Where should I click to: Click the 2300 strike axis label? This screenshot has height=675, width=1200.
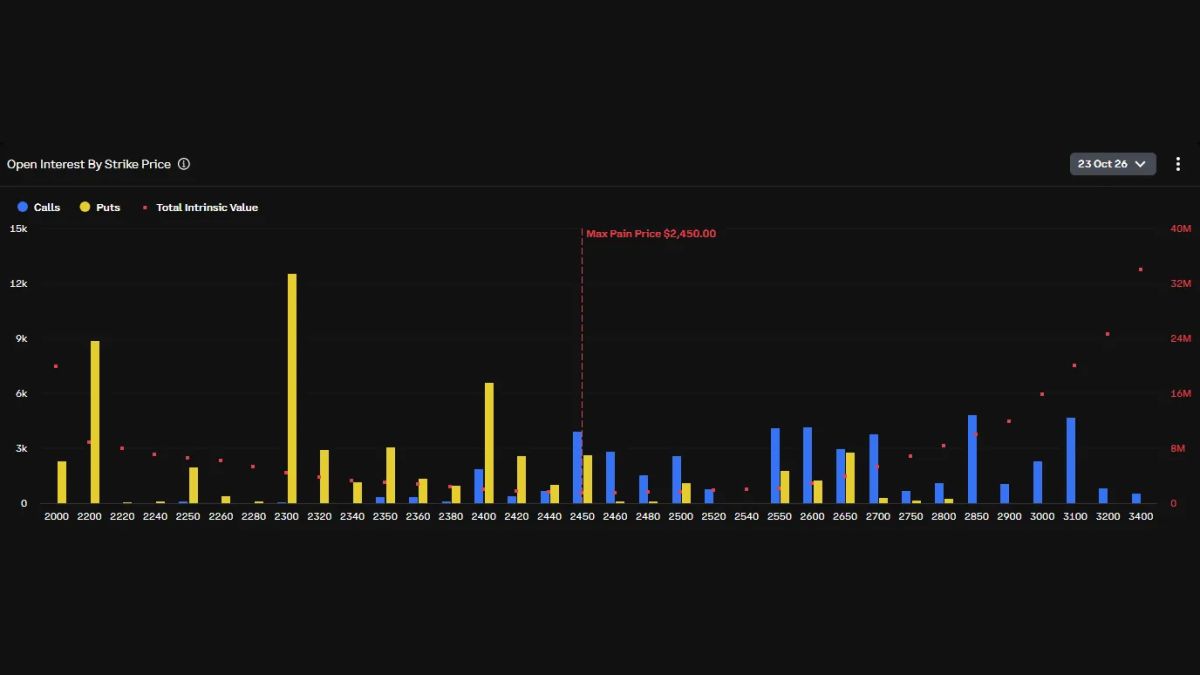287,516
